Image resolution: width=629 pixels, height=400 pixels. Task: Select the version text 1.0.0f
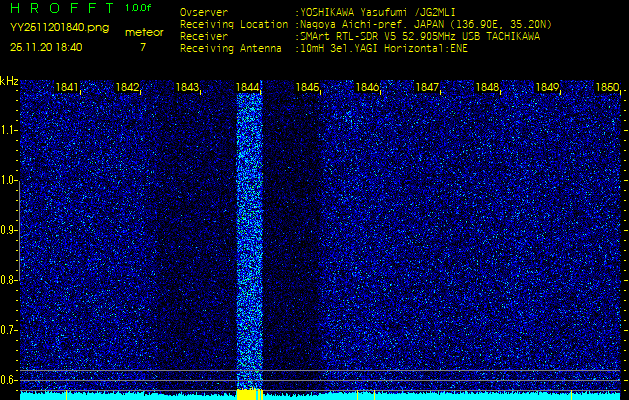(x=138, y=8)
